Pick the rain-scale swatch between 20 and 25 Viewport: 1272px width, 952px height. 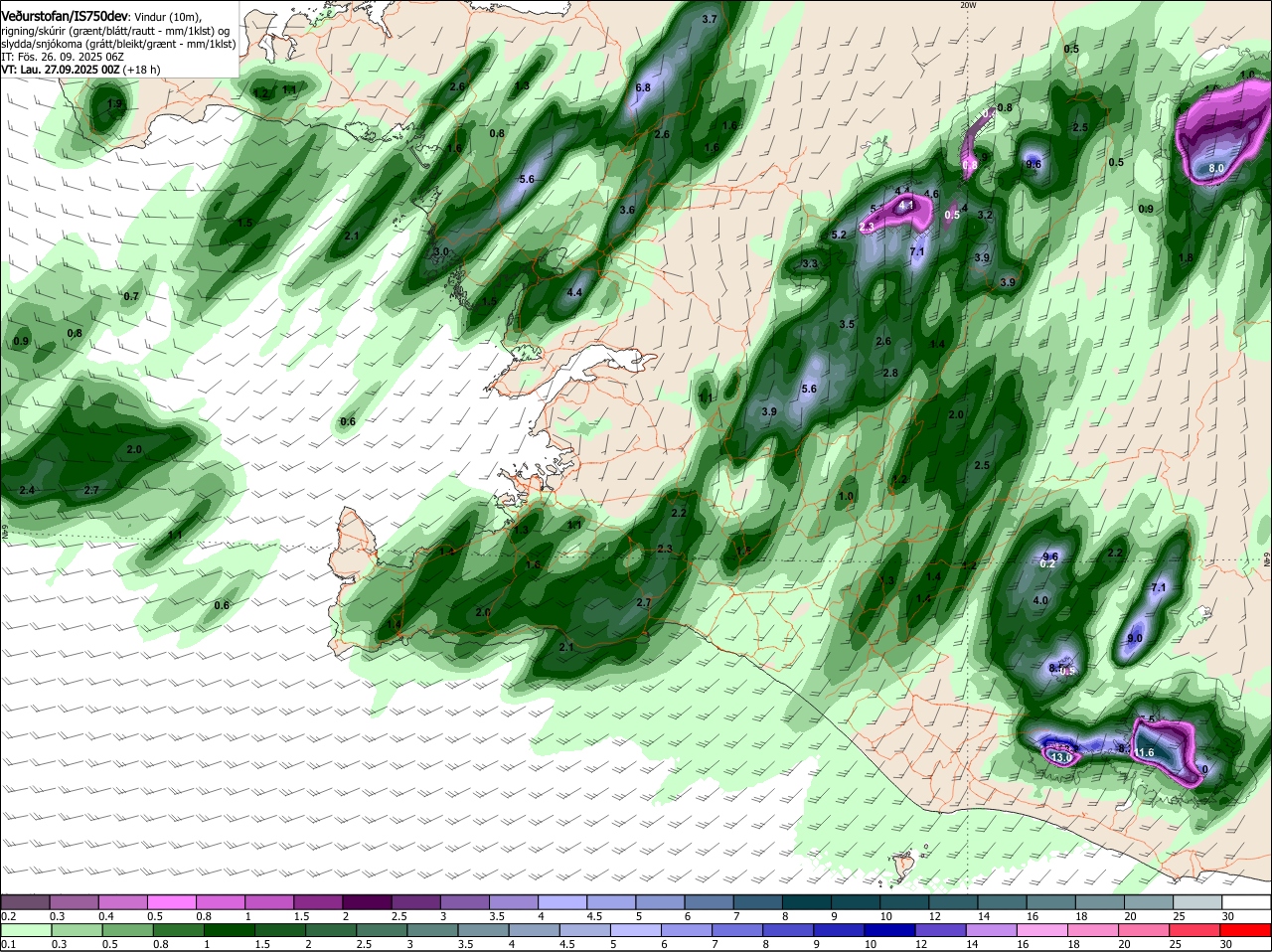(1145, 929)
